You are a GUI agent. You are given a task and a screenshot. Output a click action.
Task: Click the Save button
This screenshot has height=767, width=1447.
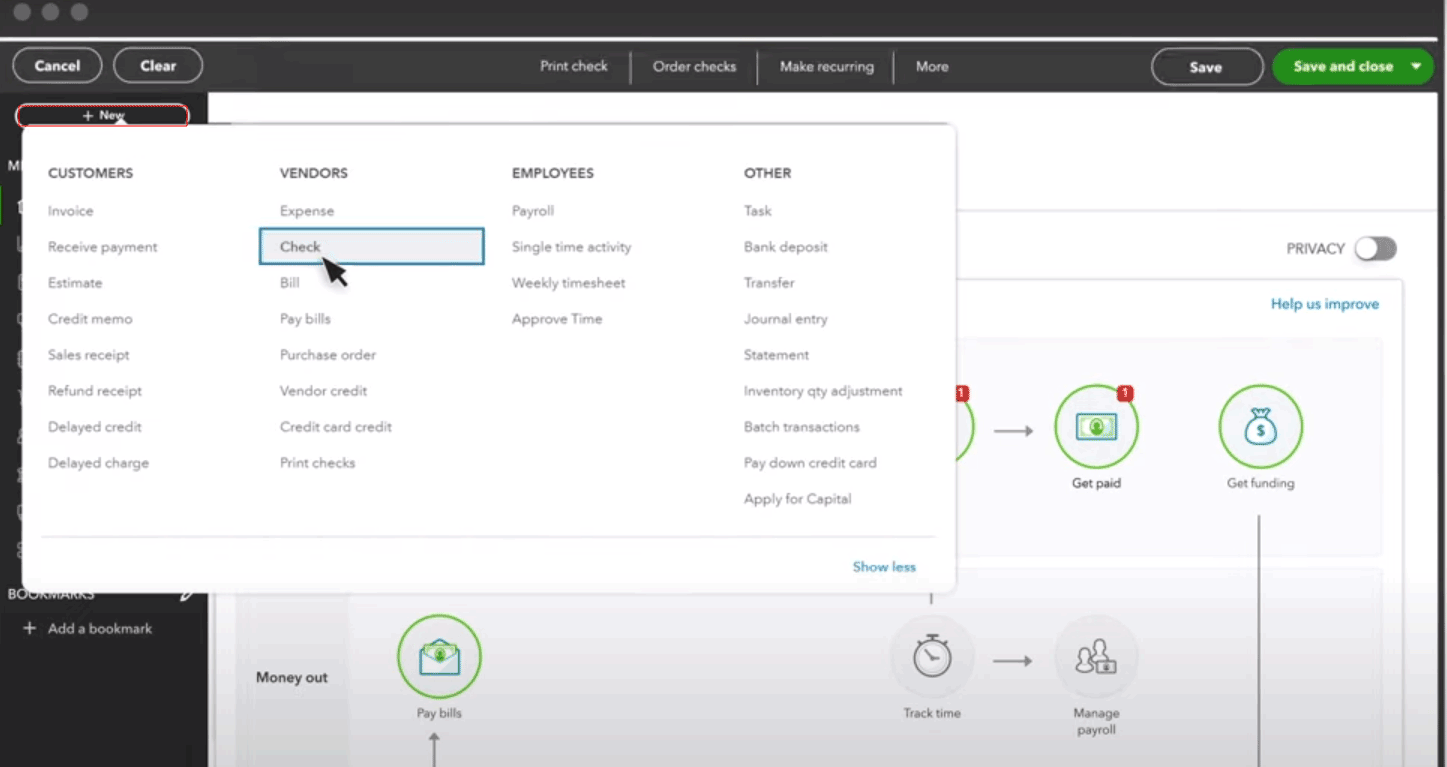tap(1206, 67)
